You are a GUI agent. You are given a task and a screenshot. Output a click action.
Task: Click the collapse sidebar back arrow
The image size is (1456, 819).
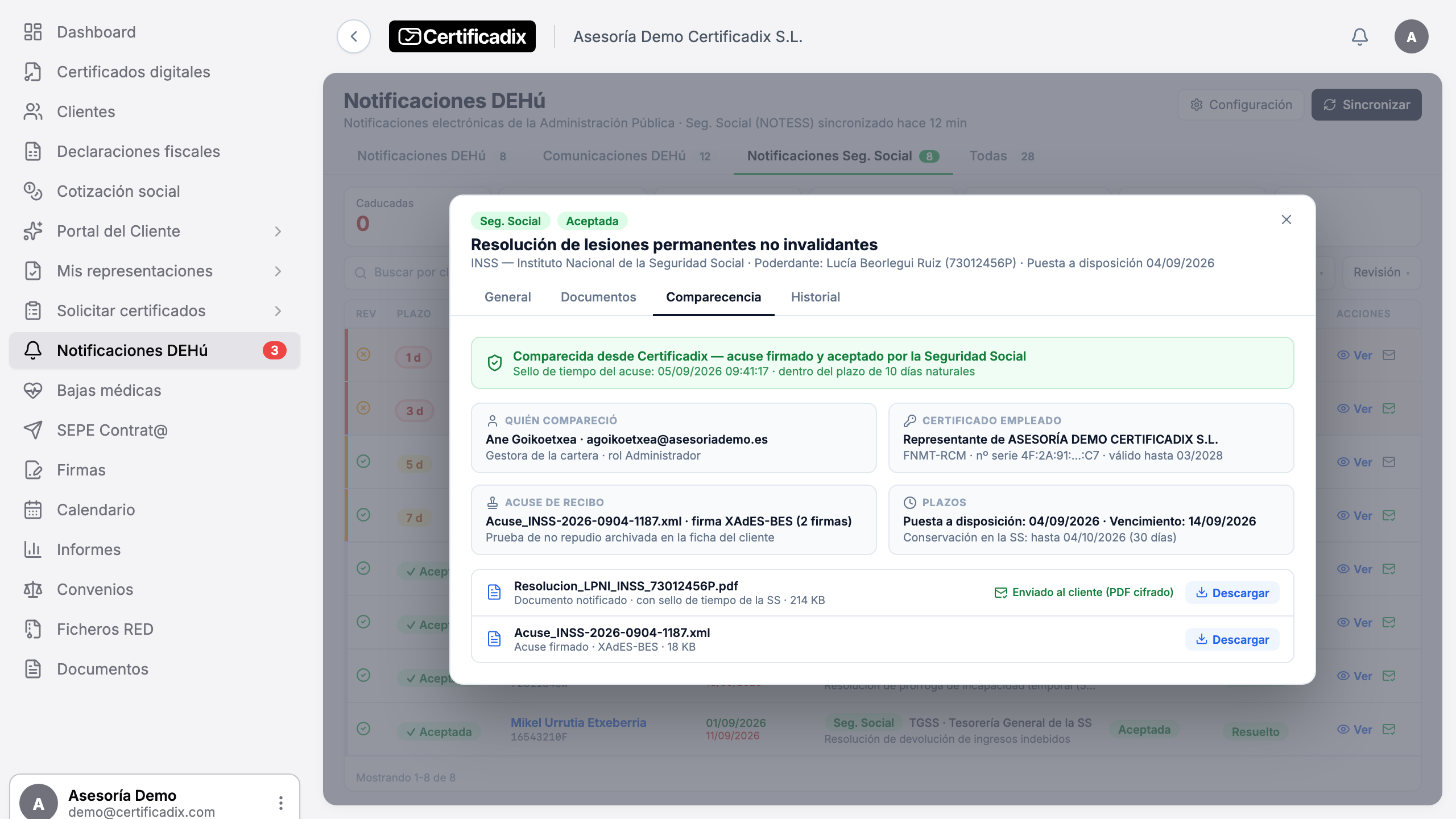click(x=354, y=36)
